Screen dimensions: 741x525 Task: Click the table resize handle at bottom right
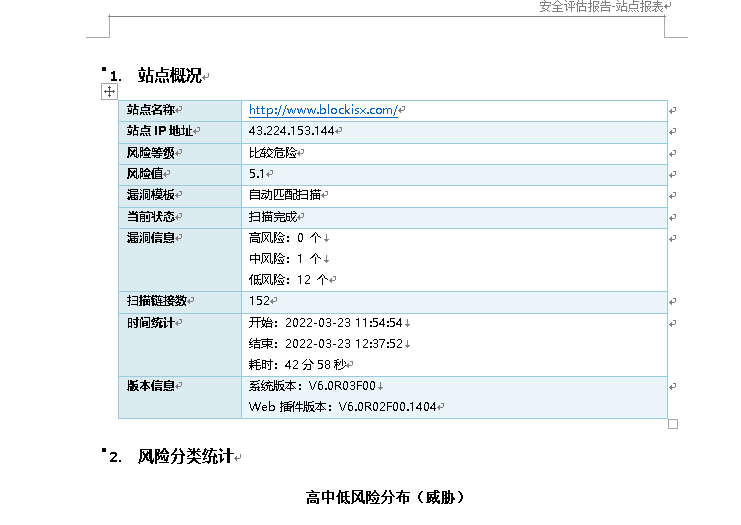coord(673,424)
